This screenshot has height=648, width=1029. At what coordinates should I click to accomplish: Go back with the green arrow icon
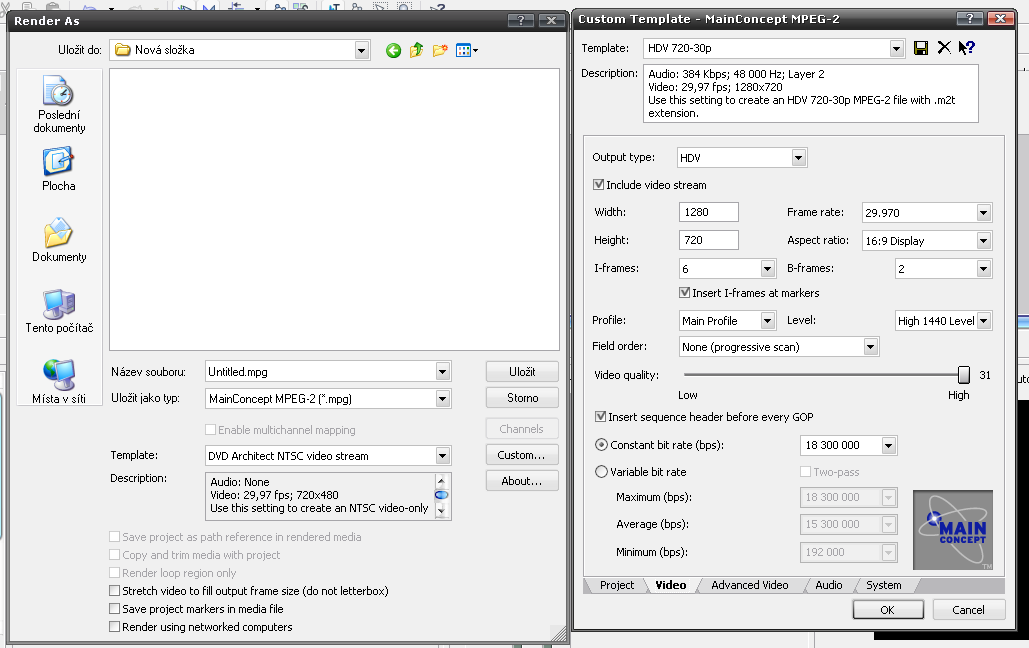pyautogui.click(x=393, y=51)
